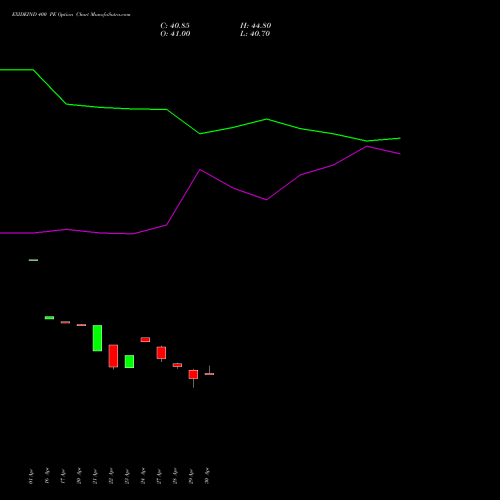This screenshot has height=500, width=500.
Task: Select the small red candle on 24 Apr
Action: [x=145, y=339]
